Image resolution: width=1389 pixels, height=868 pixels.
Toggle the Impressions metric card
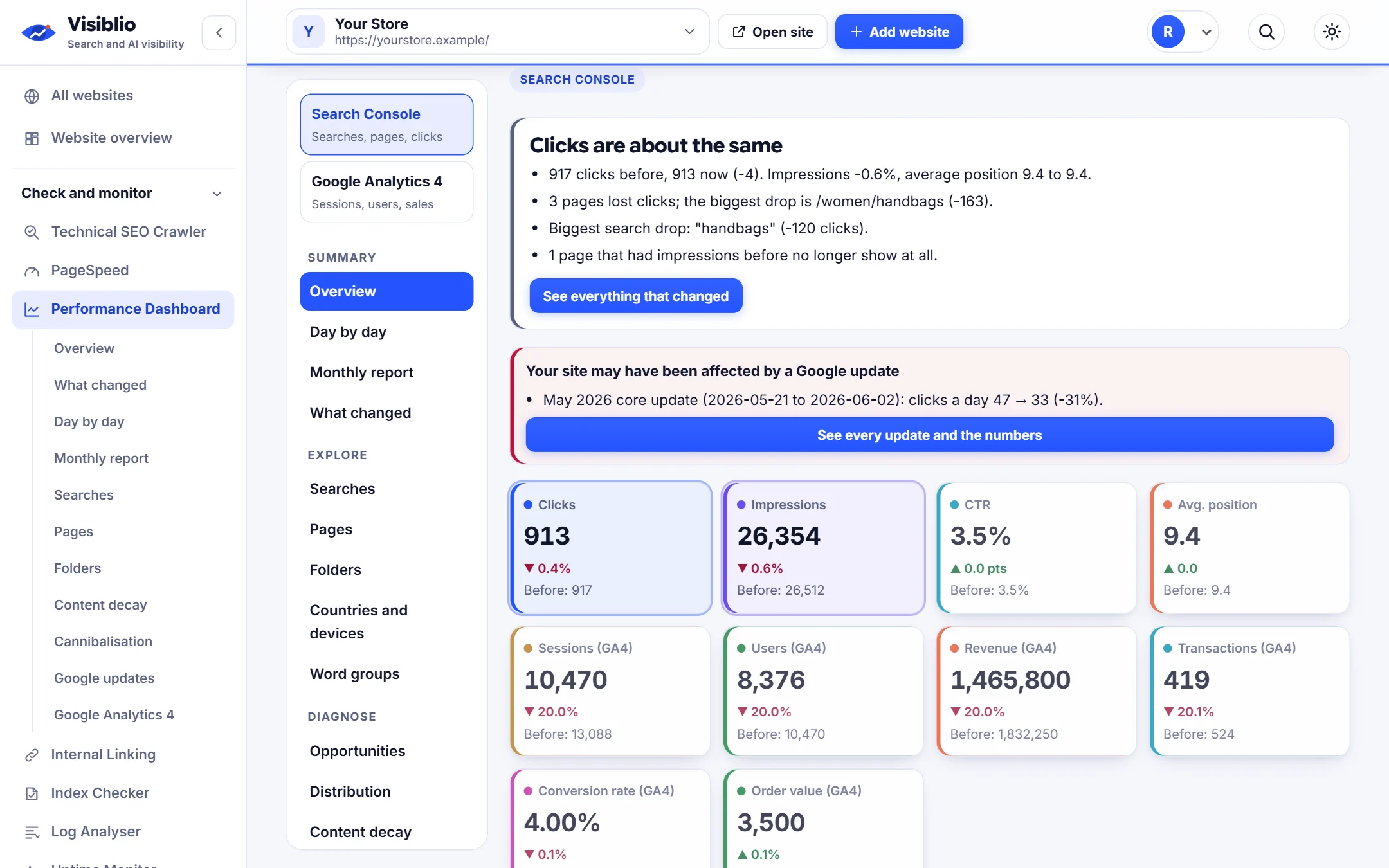[823, 547]
